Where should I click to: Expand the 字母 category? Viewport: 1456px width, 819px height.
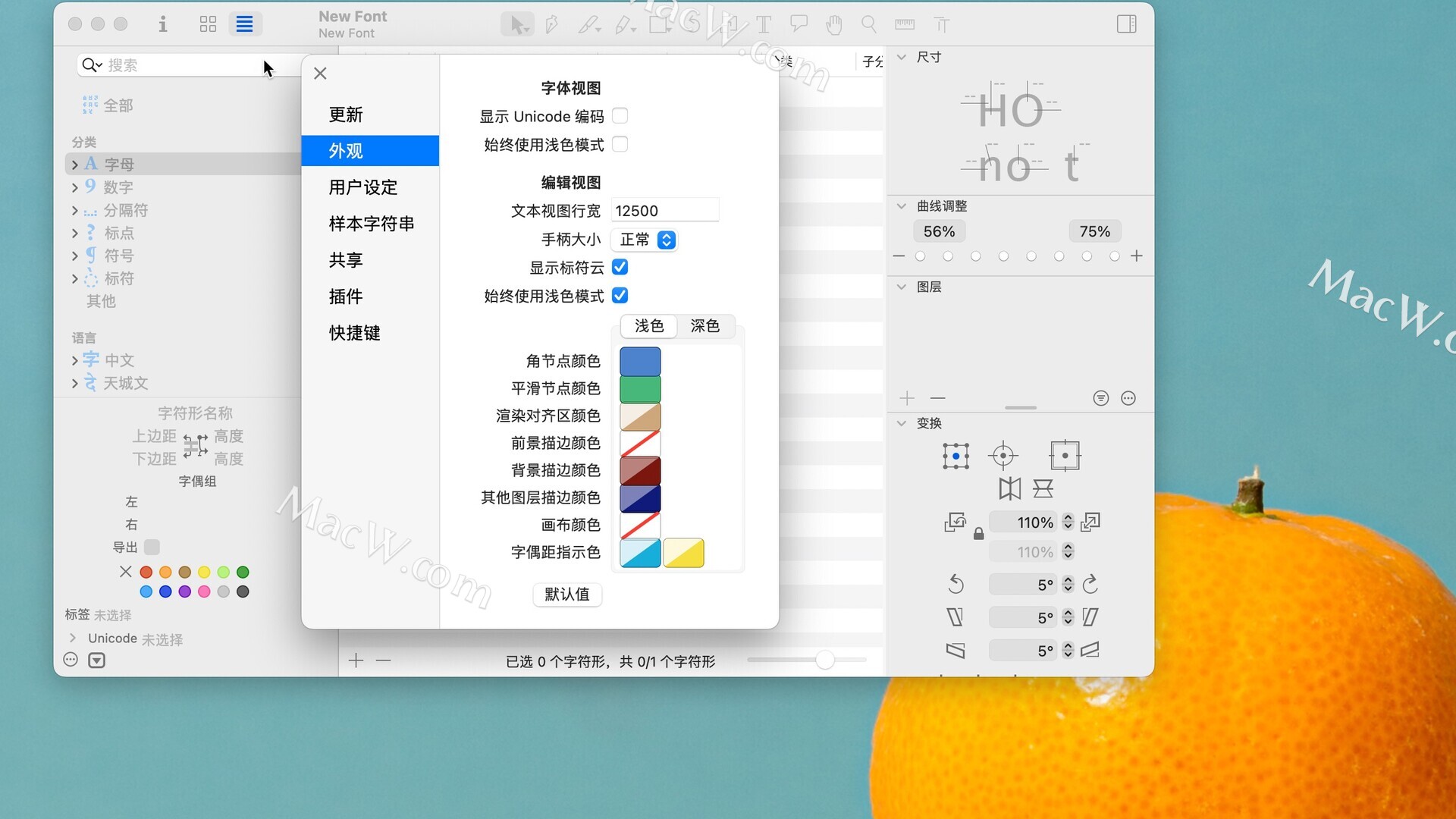tap(74, 165)
